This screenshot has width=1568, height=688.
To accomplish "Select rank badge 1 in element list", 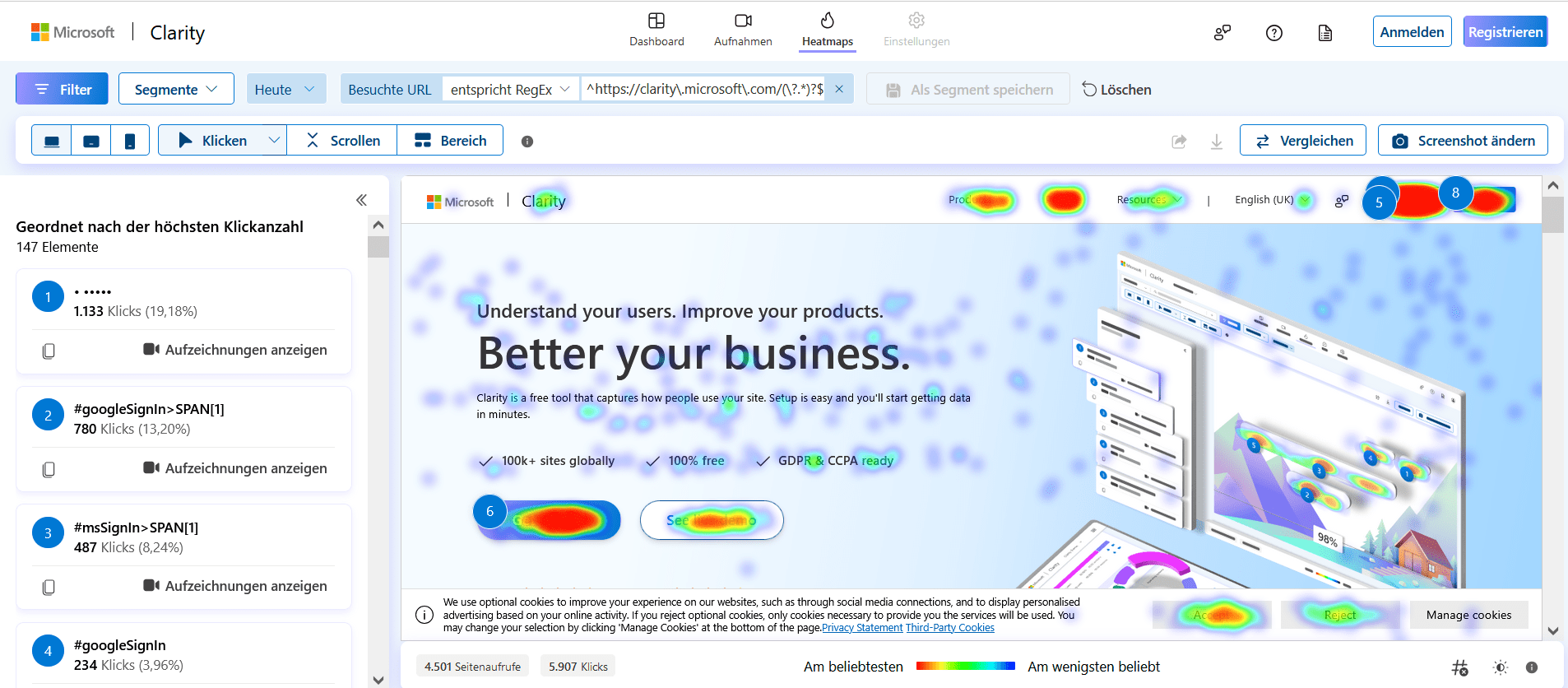I will pos(48,297).
